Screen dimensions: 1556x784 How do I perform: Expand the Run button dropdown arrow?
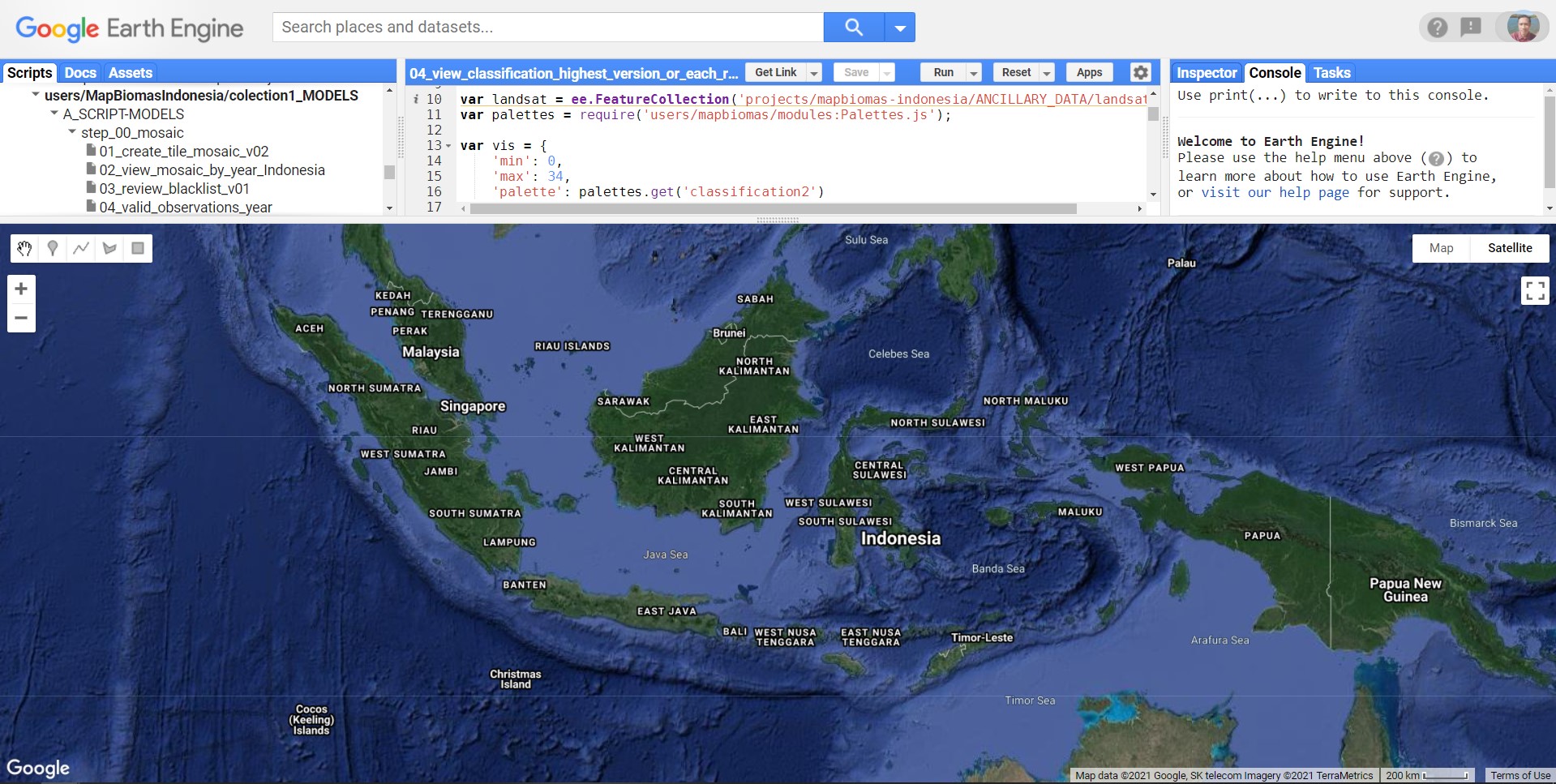click(974, 73)
